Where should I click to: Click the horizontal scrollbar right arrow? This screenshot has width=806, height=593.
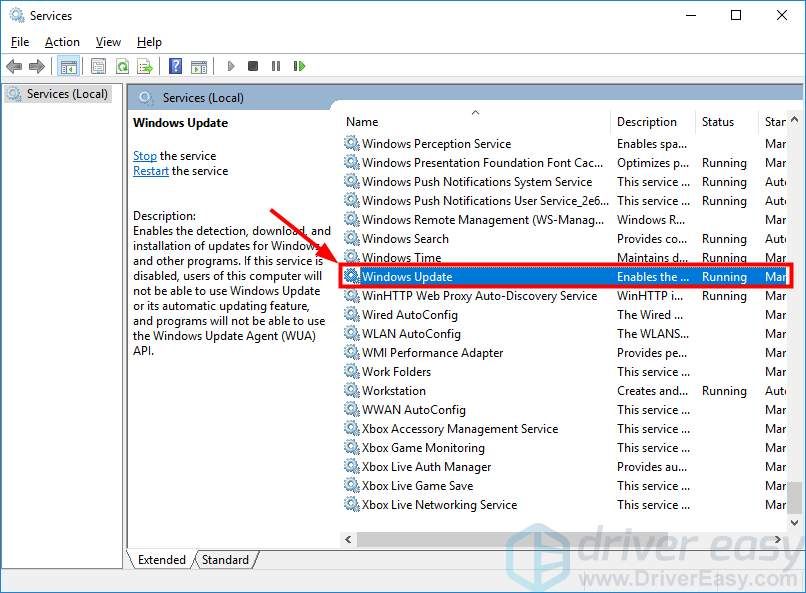[779, 539]
